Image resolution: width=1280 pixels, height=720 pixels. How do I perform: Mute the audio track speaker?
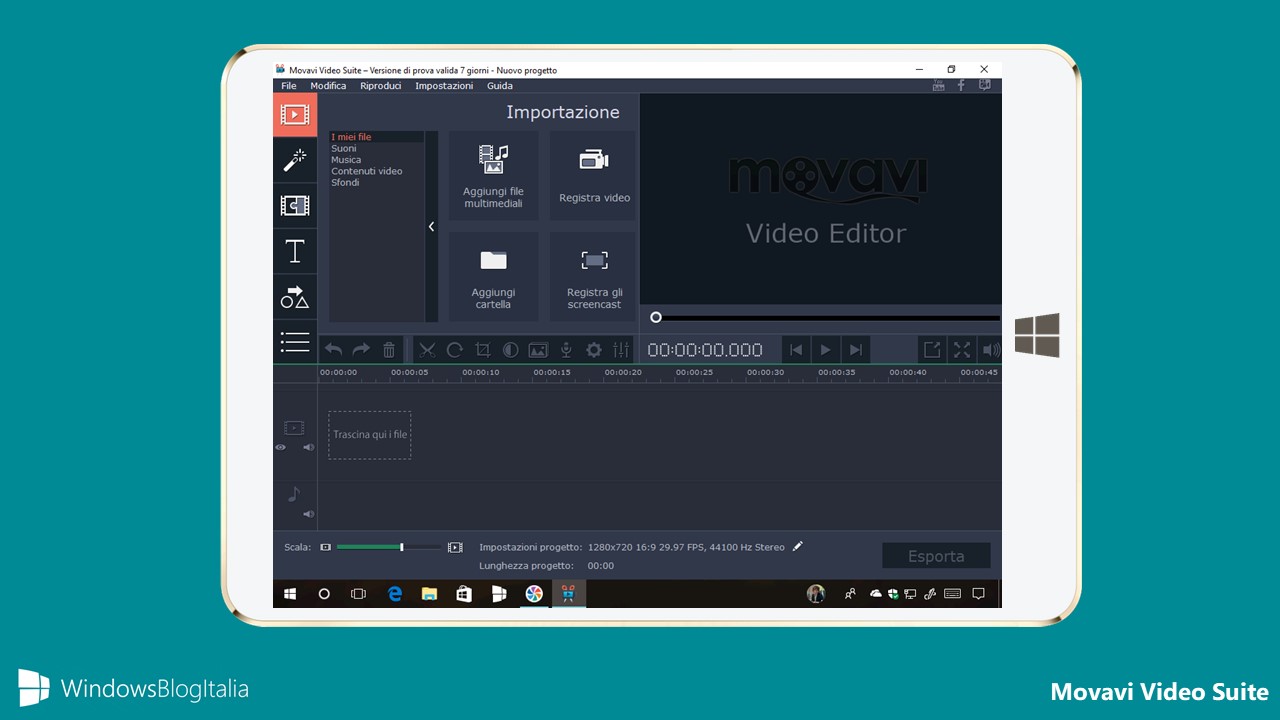coord(308,514)
